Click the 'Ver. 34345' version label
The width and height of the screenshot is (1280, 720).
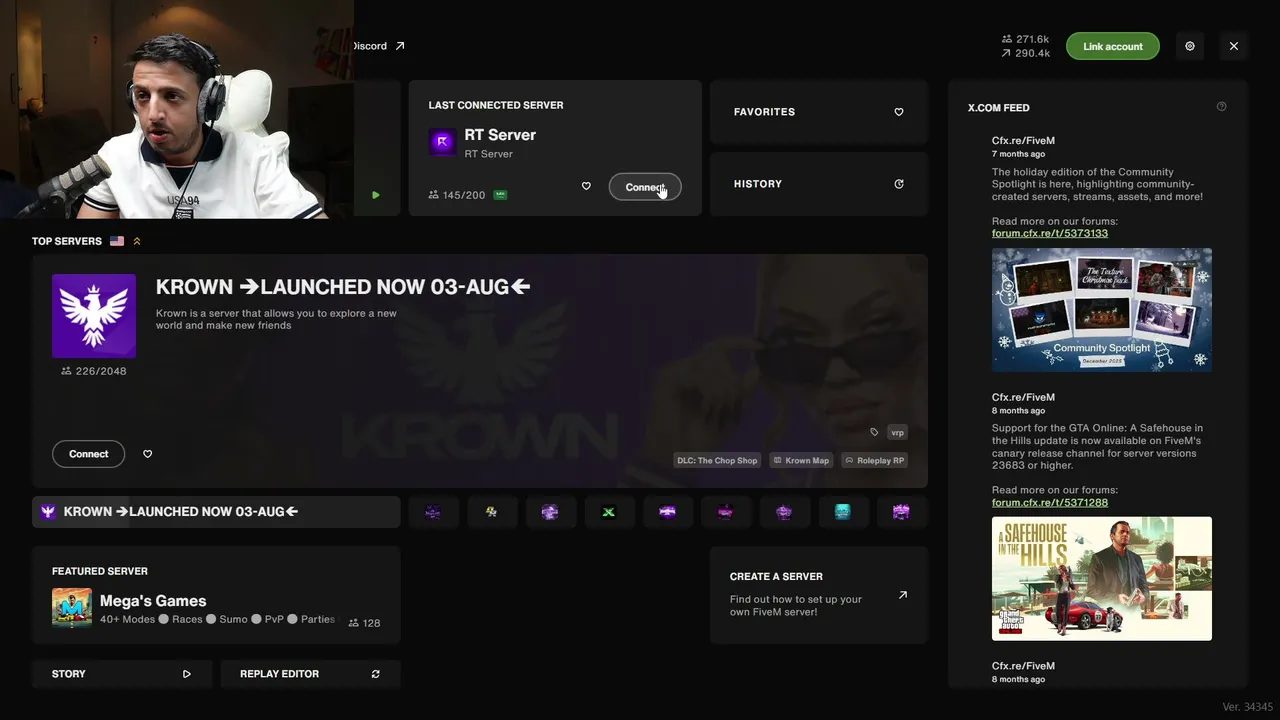pyautogui.click(x=1248, y=707)
